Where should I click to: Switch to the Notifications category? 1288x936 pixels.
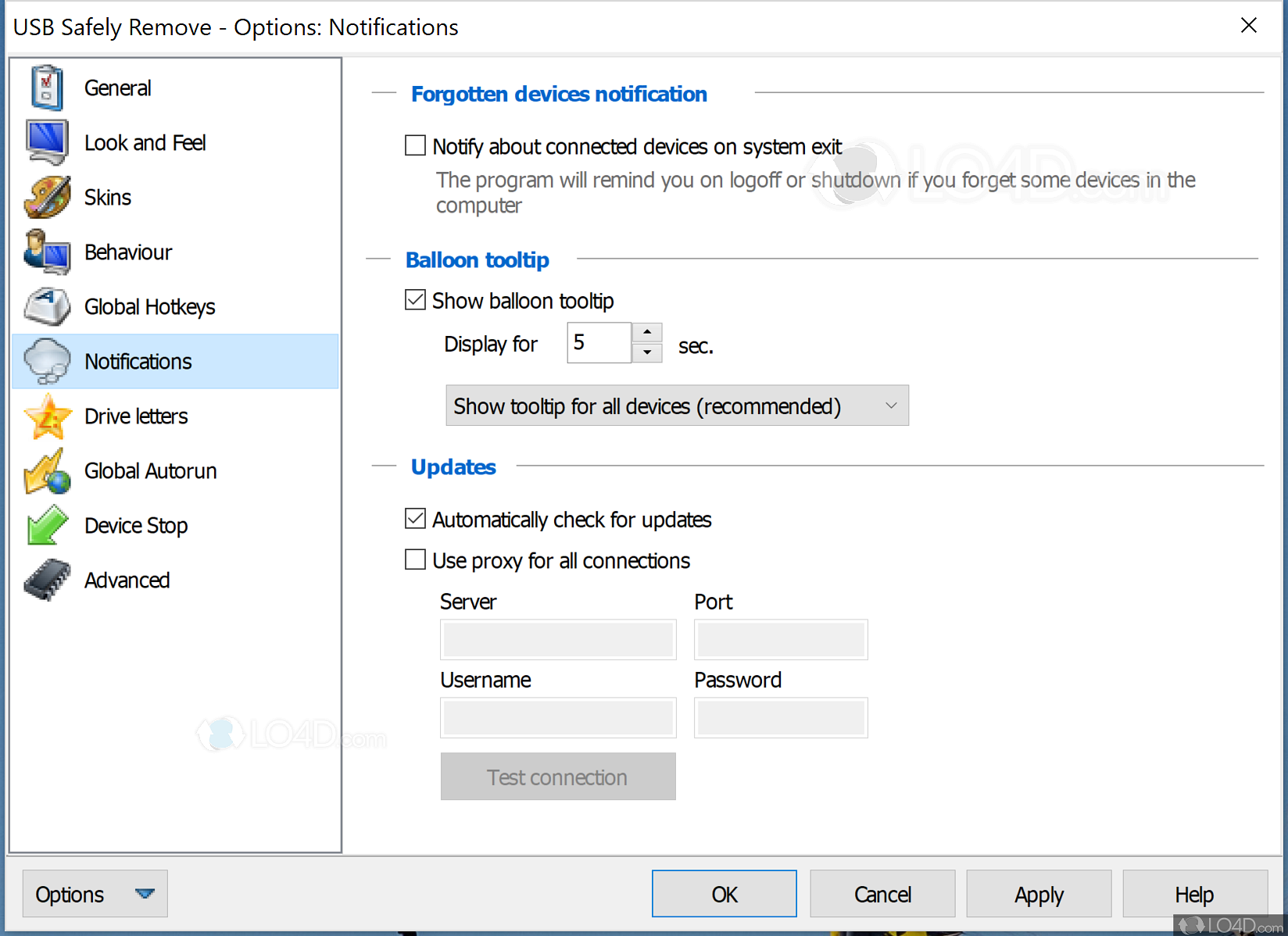tap(138, 361)
